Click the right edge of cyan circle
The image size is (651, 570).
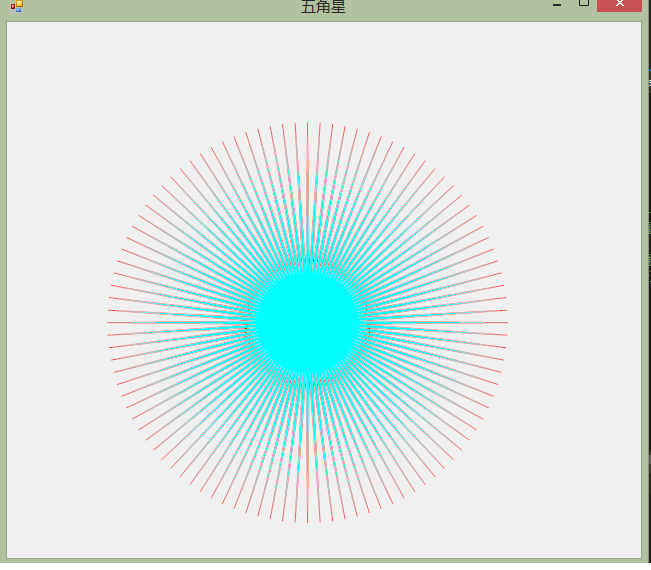pyautogui.click(x=360, y=322)
